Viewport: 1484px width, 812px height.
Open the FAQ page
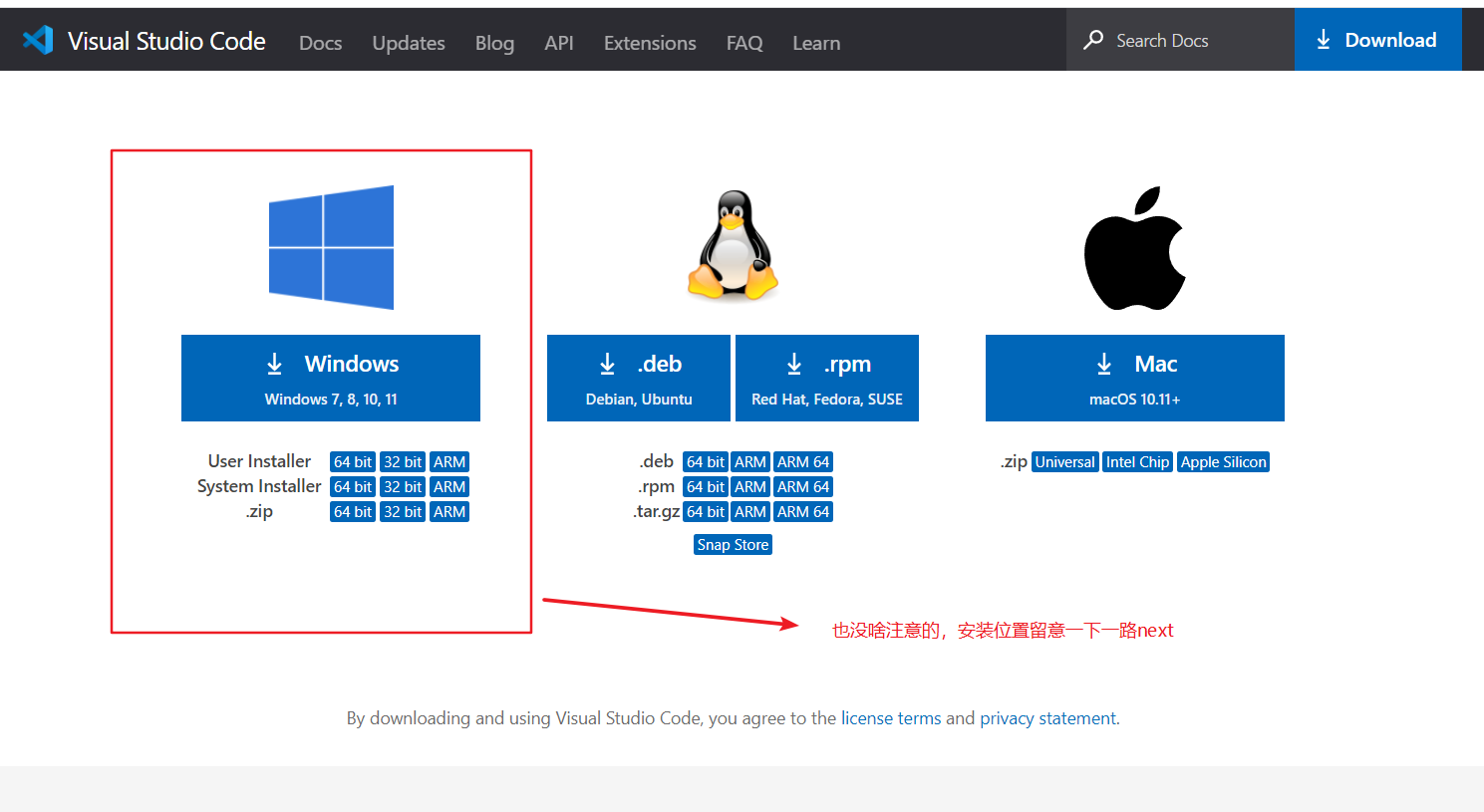pyautogui.click(x=743, y=43)
